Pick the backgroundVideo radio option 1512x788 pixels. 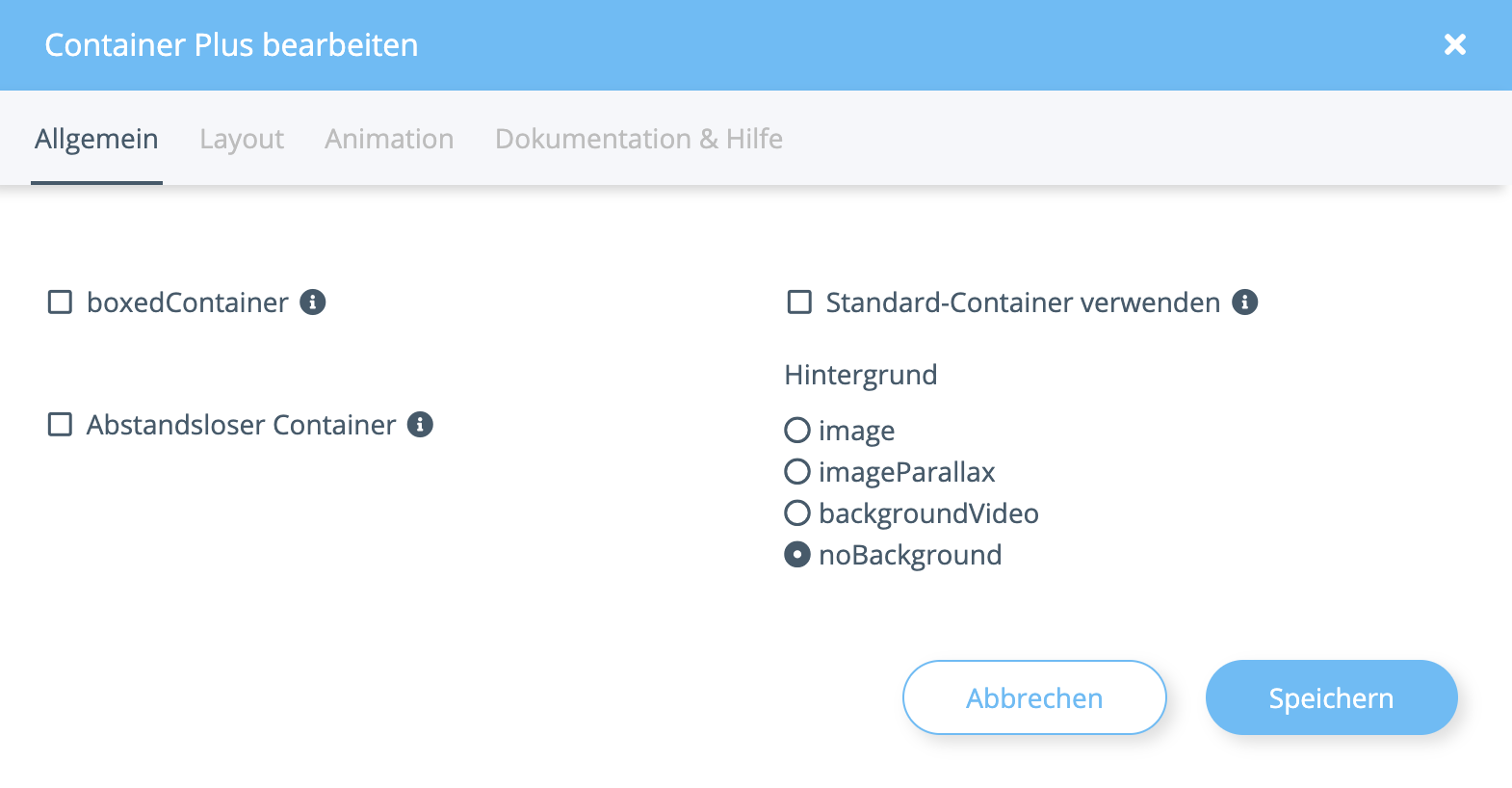click(797, 513)
